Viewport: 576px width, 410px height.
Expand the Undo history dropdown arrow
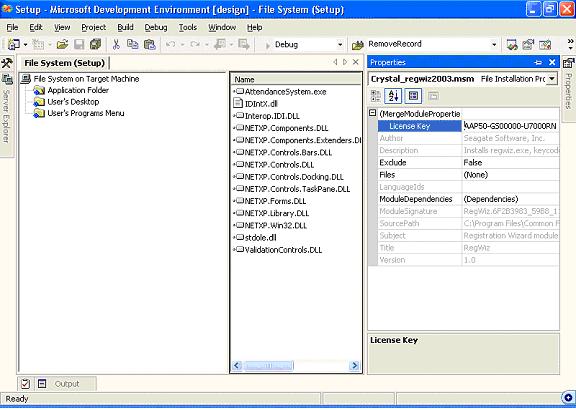coord(182,45)
